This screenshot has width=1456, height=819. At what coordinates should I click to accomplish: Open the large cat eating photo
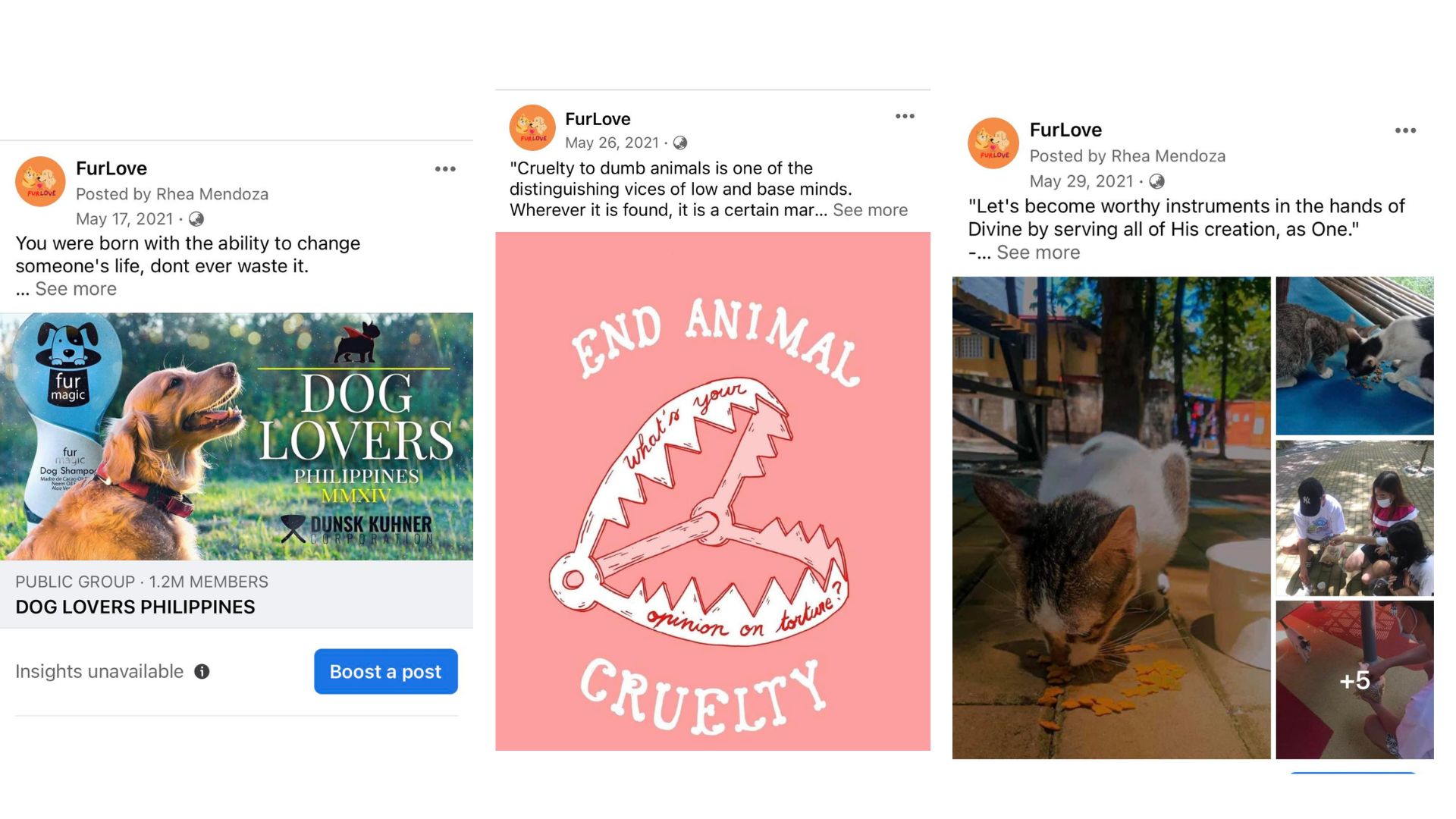[x=1111, y=517]
